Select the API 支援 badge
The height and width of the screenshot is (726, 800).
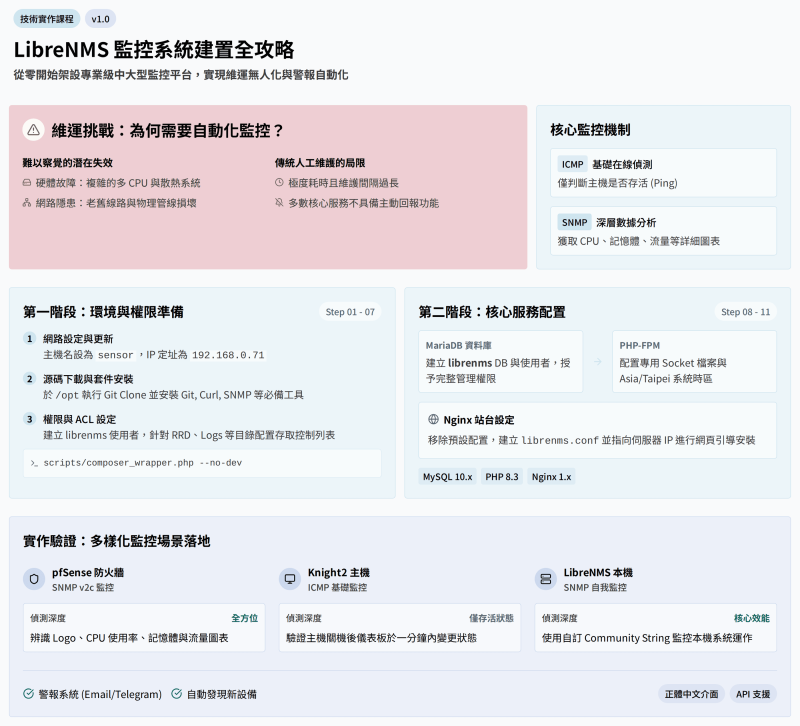(753, 694)
